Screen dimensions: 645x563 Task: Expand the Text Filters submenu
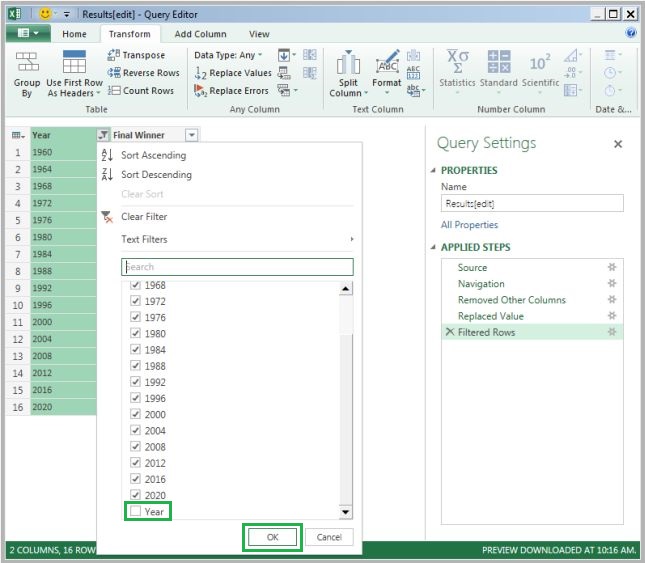point(237,239)
